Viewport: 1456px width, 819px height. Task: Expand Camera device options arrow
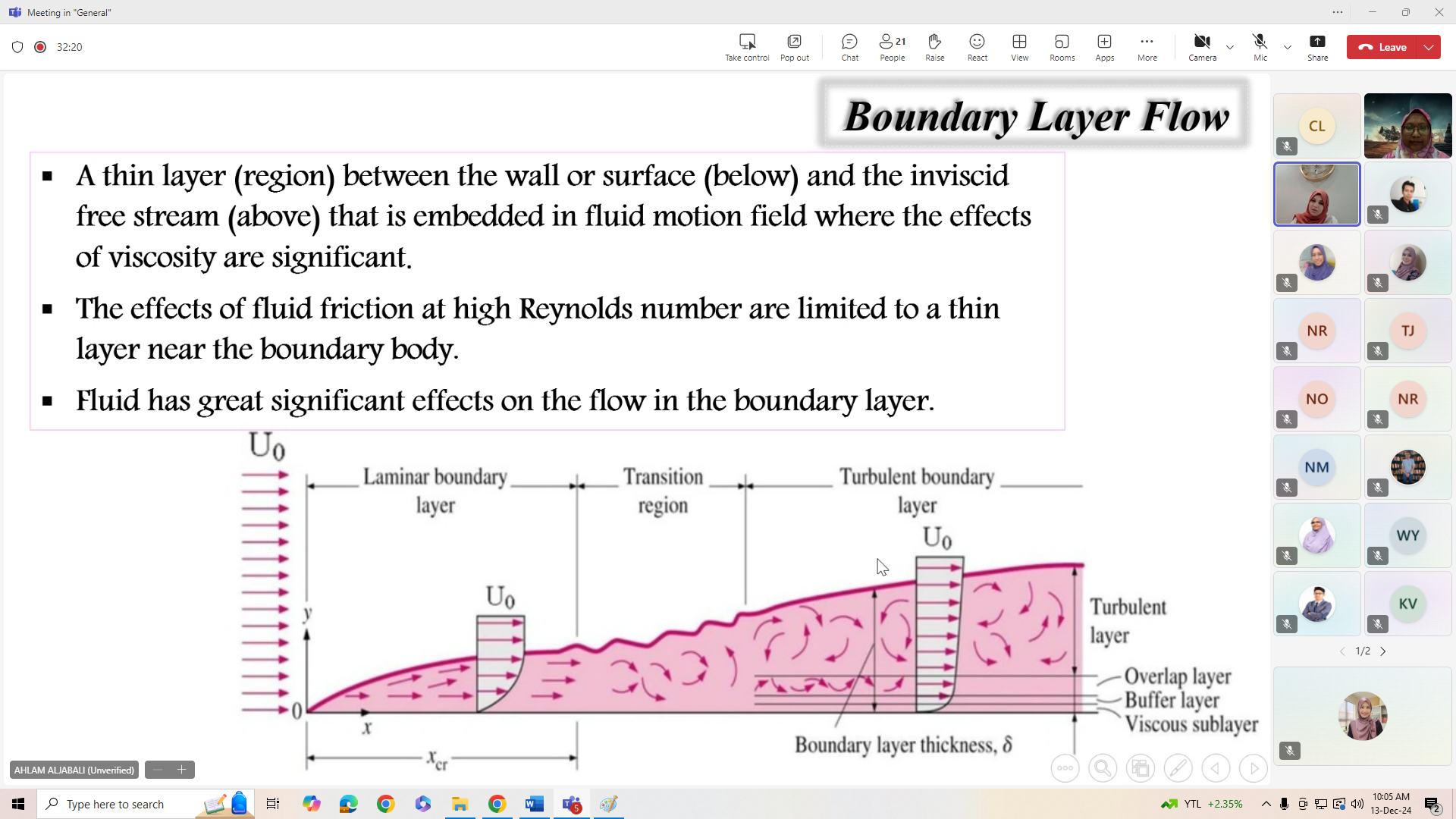pyautogui.click(x=1230, y=47)
